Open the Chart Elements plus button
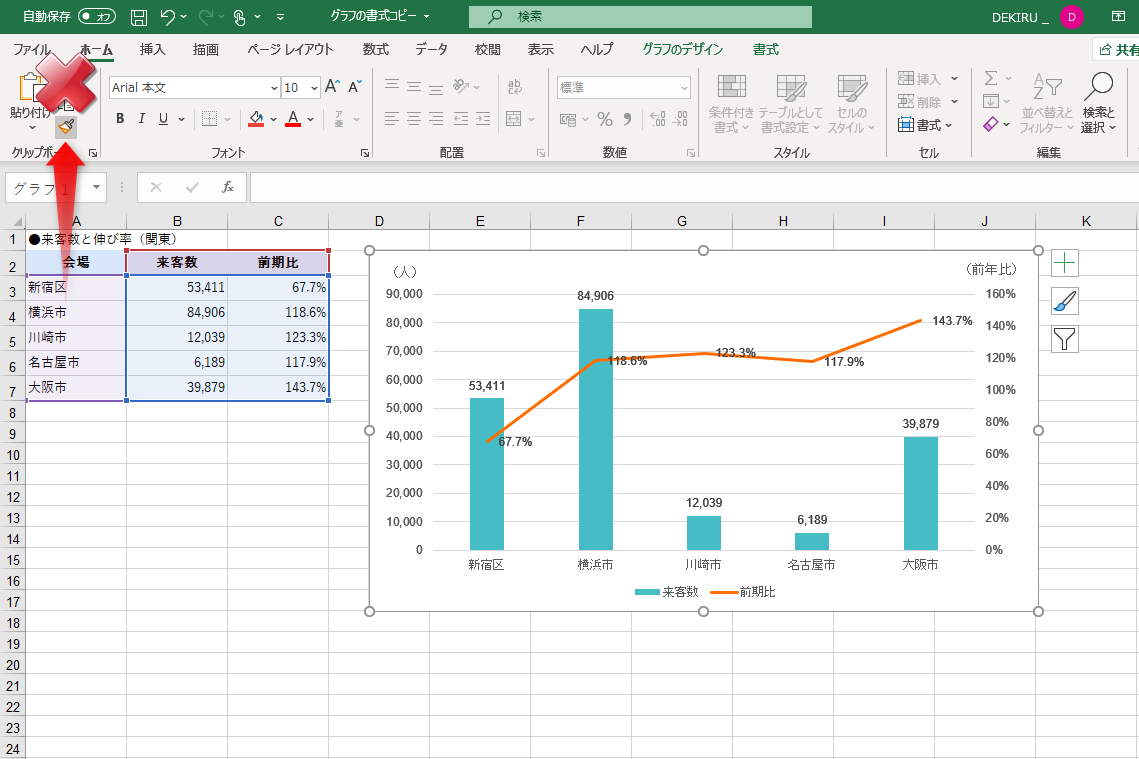1139x759 pixels. [x=1065, y=264]
